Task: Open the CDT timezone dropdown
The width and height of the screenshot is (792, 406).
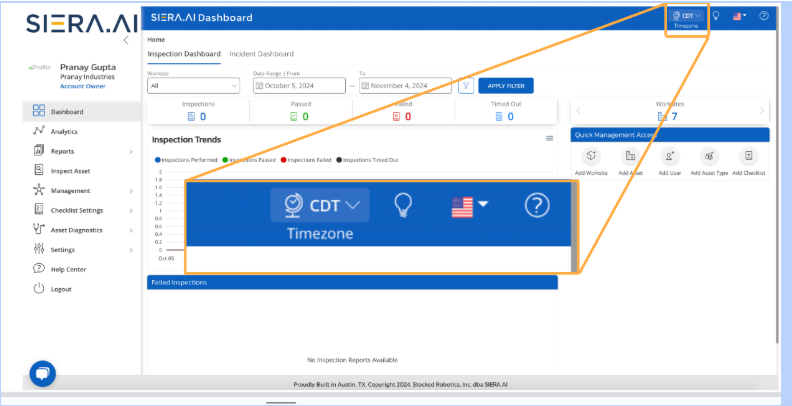Action: tap(686, 16)
